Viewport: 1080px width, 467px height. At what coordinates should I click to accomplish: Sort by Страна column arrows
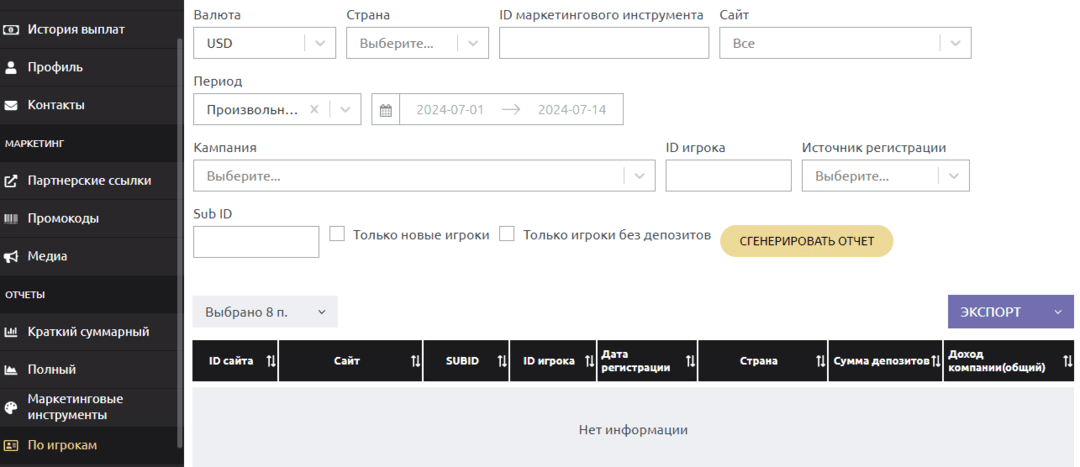(x=820, y=361)
